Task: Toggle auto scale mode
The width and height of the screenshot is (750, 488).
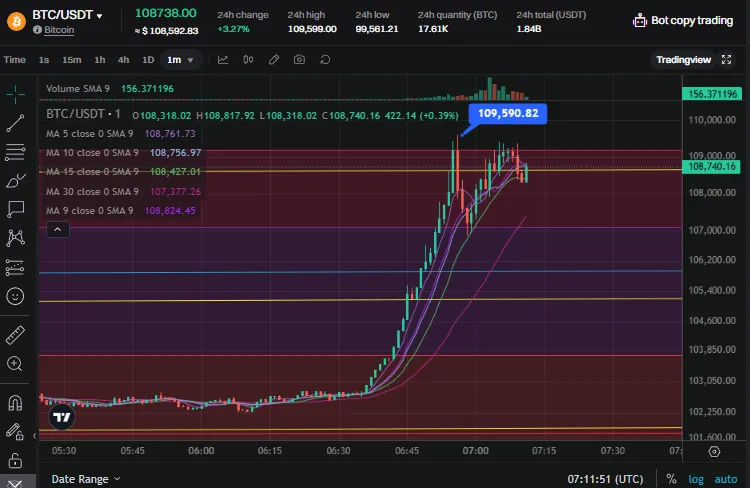Action: click(726, 479)
